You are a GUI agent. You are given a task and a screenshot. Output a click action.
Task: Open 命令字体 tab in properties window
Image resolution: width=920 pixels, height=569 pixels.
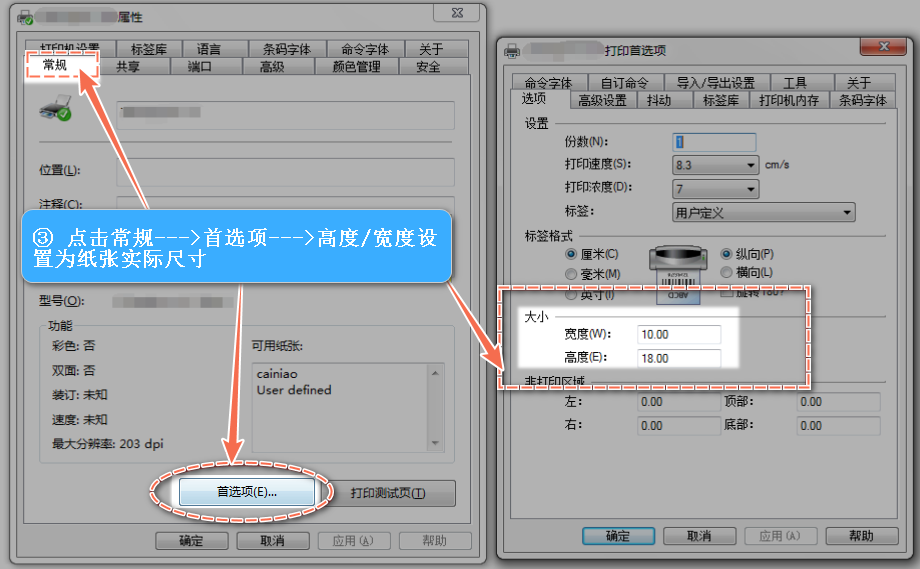365,49
